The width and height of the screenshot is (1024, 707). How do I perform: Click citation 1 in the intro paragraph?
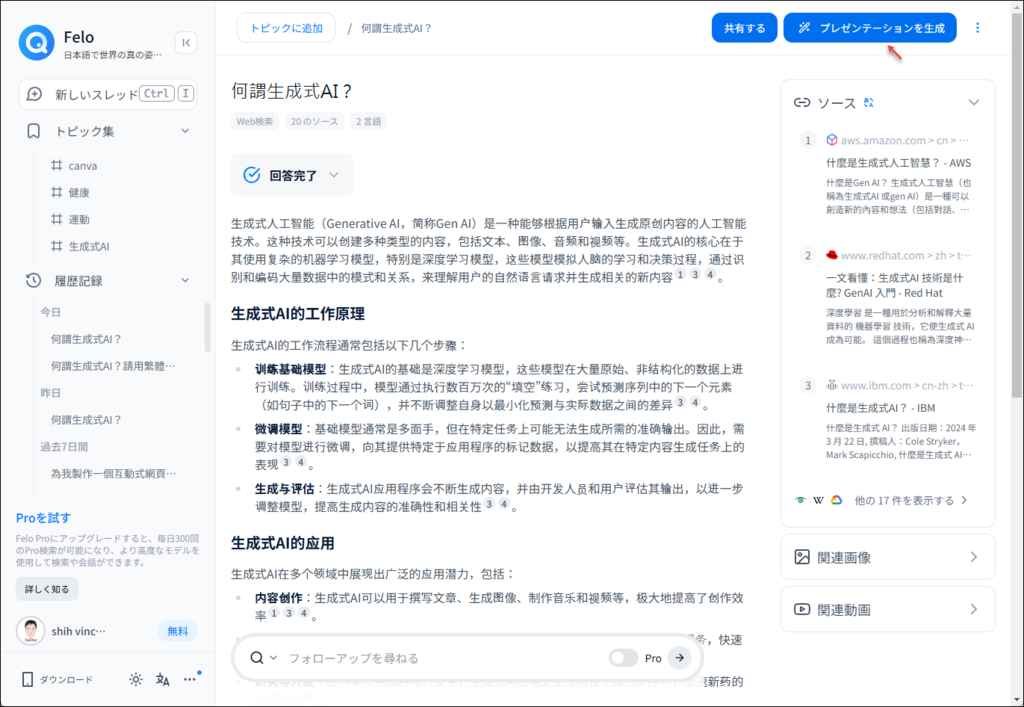(680, 275)
